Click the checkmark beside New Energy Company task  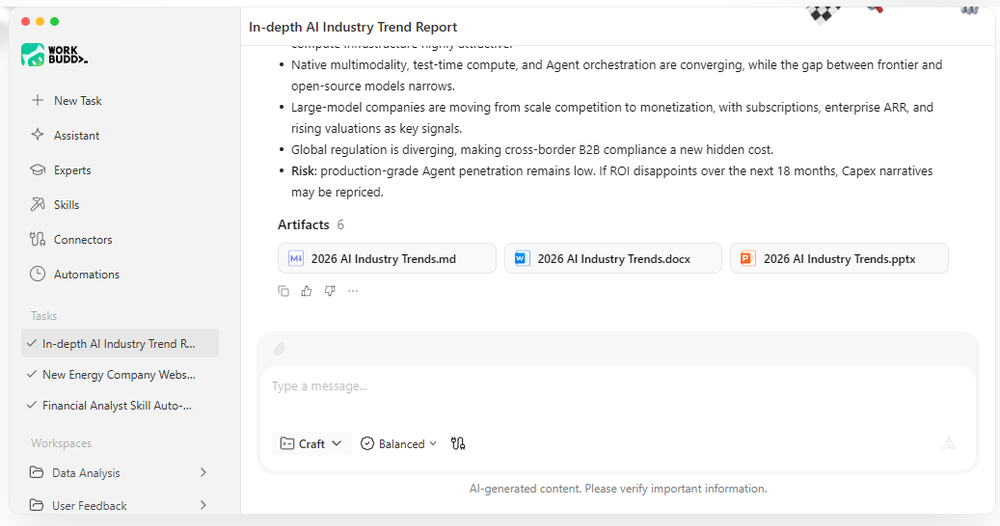coord(32,374)
